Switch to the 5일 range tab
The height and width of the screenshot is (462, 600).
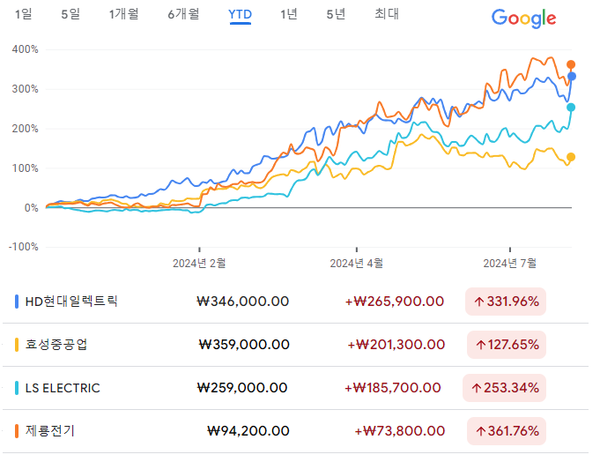click(71, 14)
